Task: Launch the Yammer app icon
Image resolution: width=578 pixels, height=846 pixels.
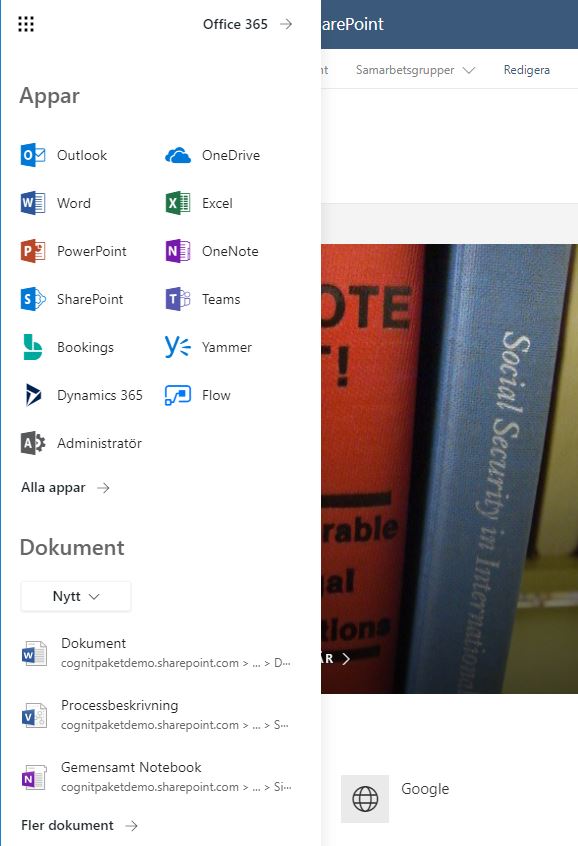Action: tap(178, 347)
